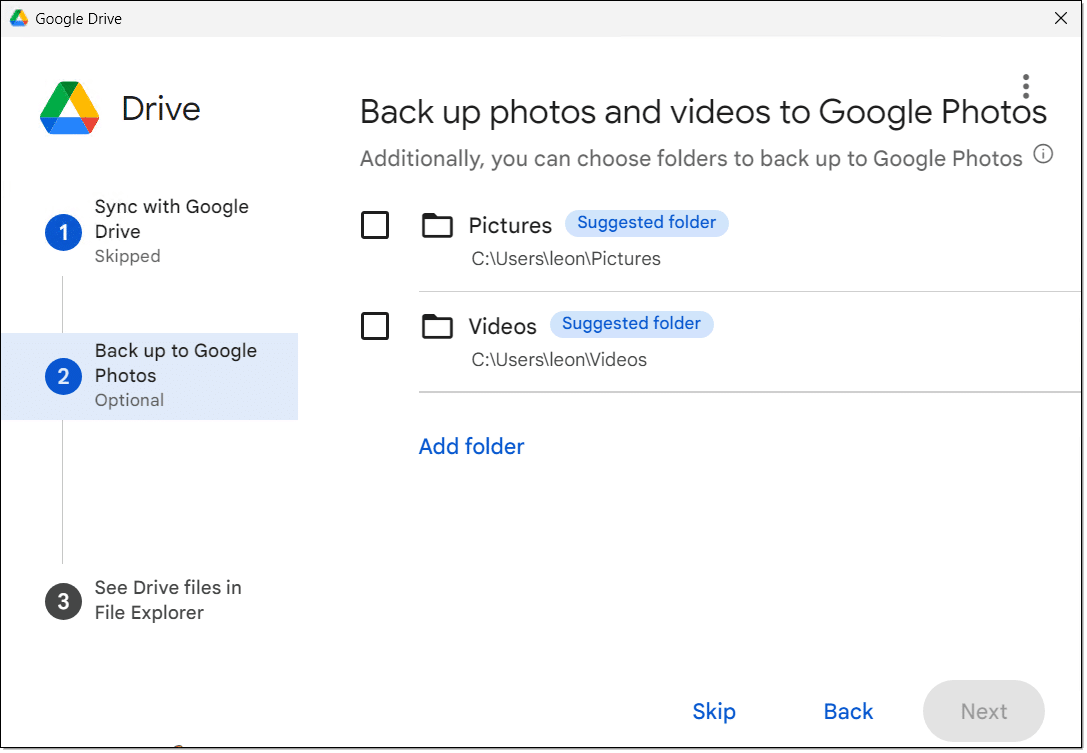Click the Pictures Suggested folder badge
This screenshot has width=1087, height=753.
tap(646, 223)
